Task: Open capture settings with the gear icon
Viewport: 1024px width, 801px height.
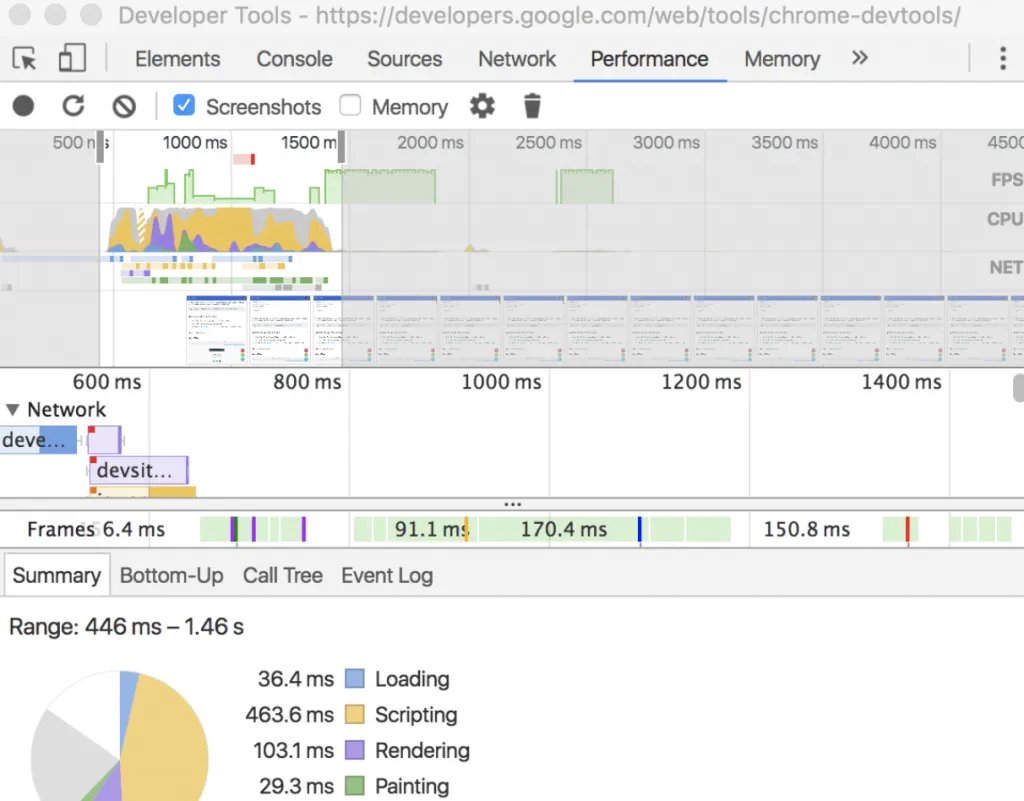Action: tap(482, 105)
